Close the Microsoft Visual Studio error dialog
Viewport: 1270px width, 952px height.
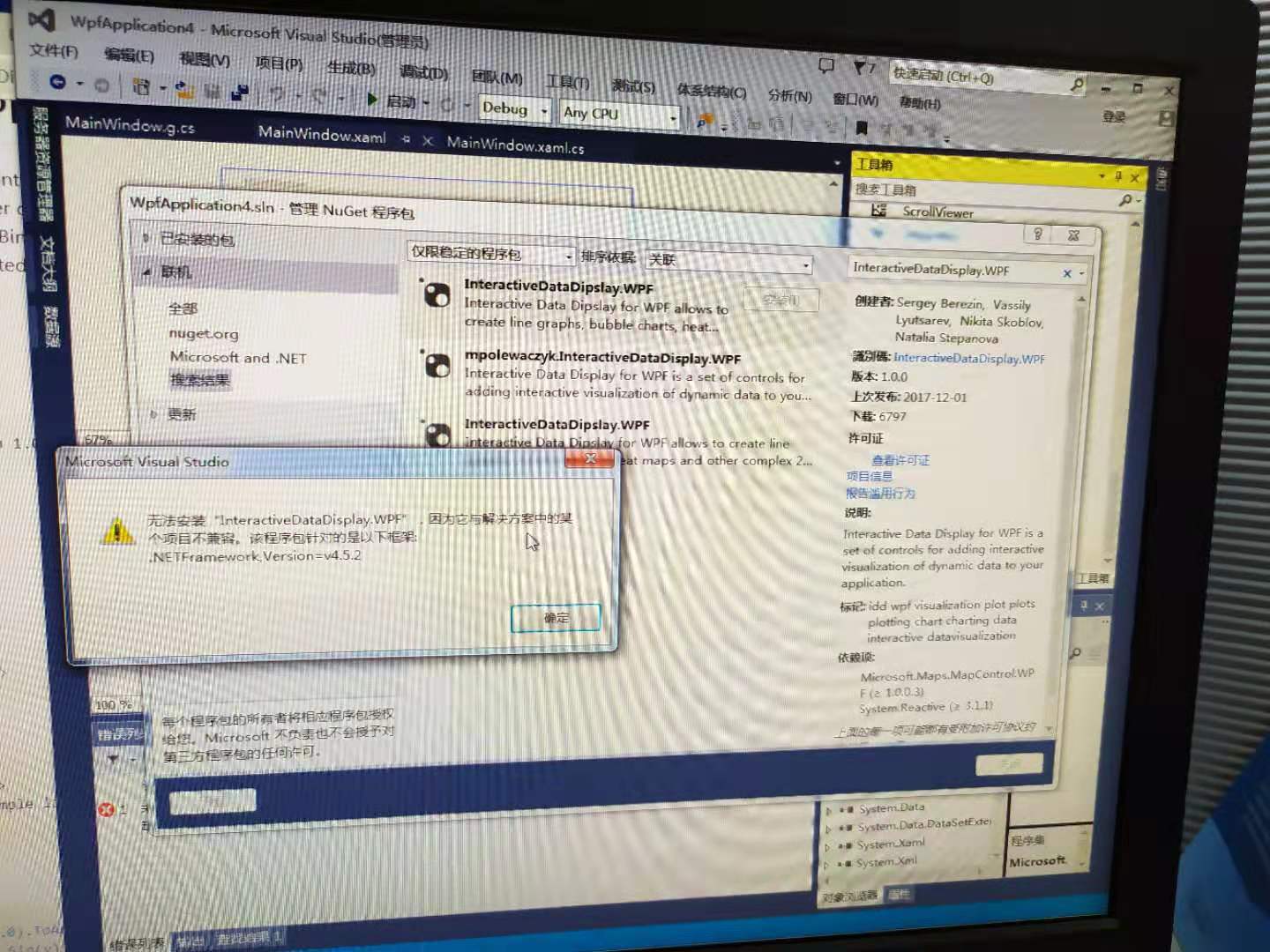[589, 458]
